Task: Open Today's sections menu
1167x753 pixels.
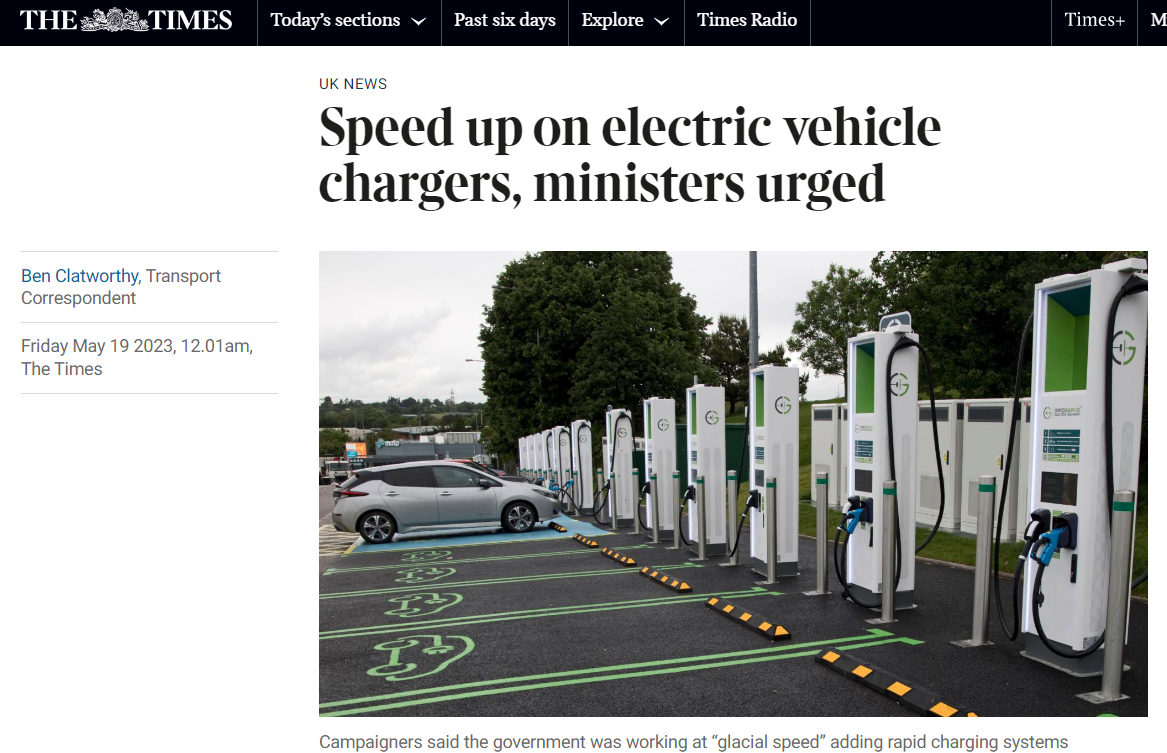Action: click(x=349, y=21)
